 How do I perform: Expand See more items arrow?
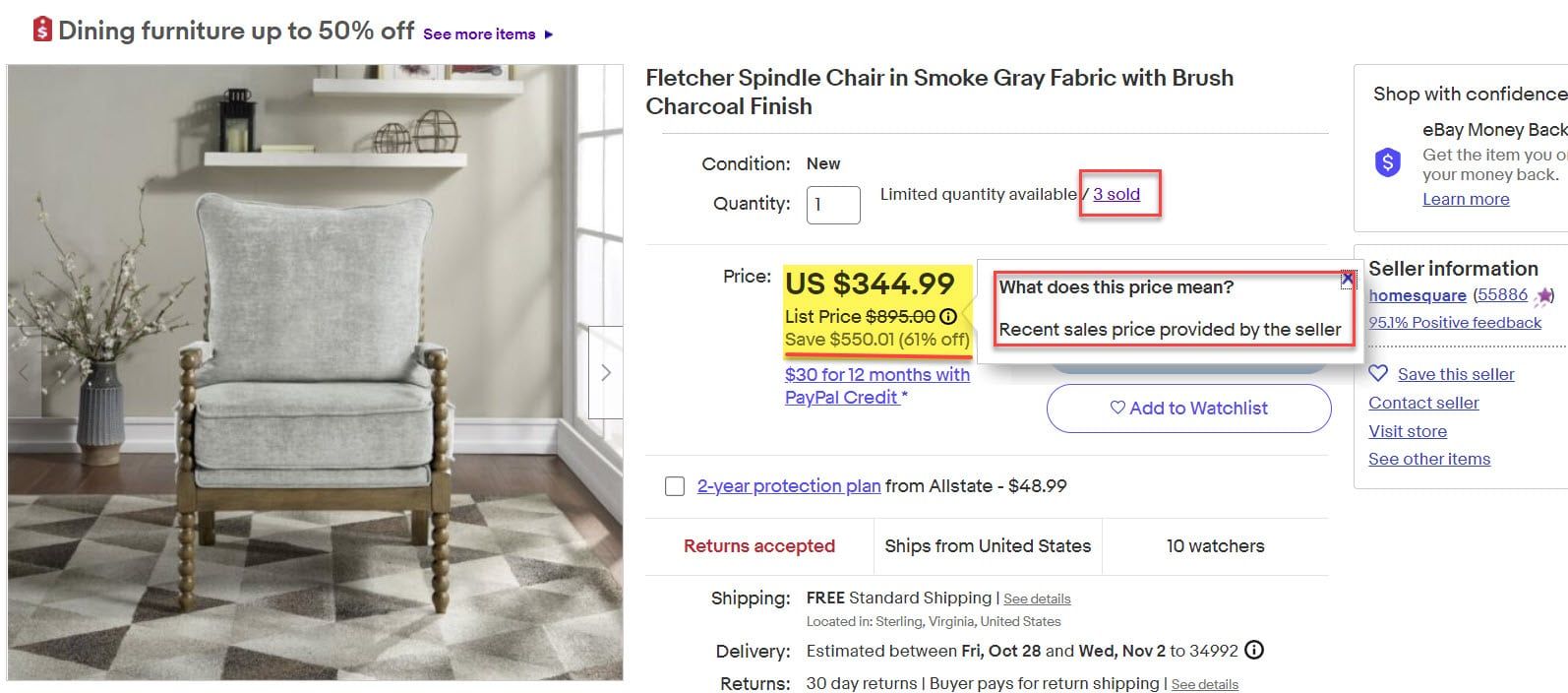click(549, 34)
